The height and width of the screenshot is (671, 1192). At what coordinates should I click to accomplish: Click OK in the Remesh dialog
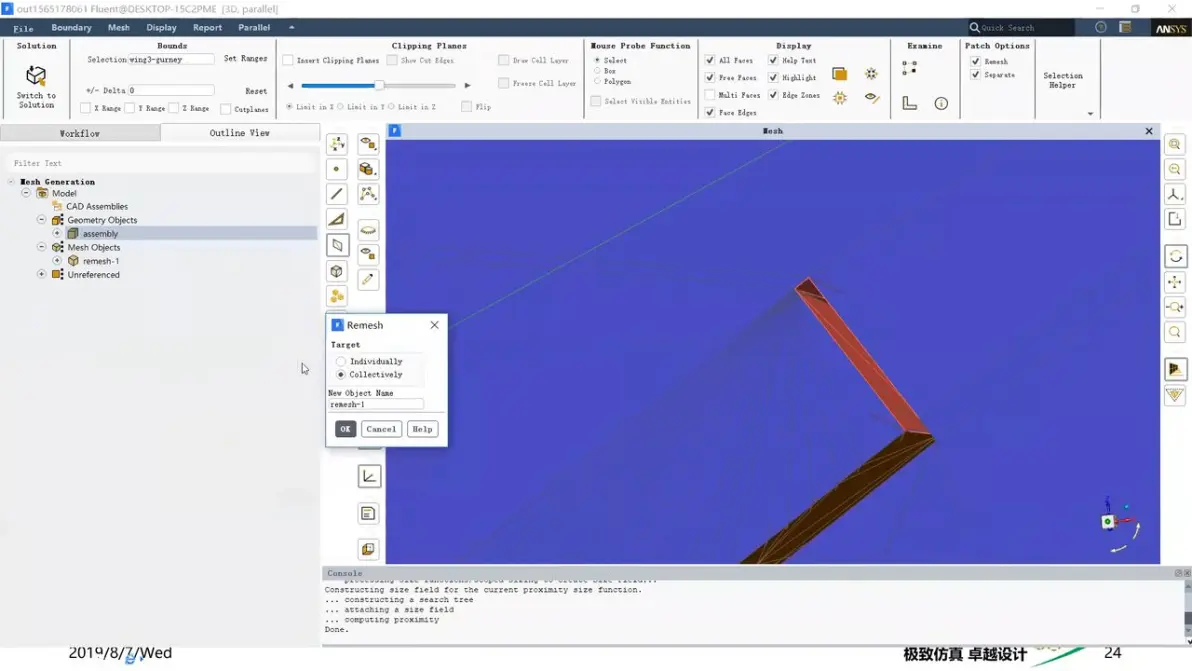tap(345, 429)
